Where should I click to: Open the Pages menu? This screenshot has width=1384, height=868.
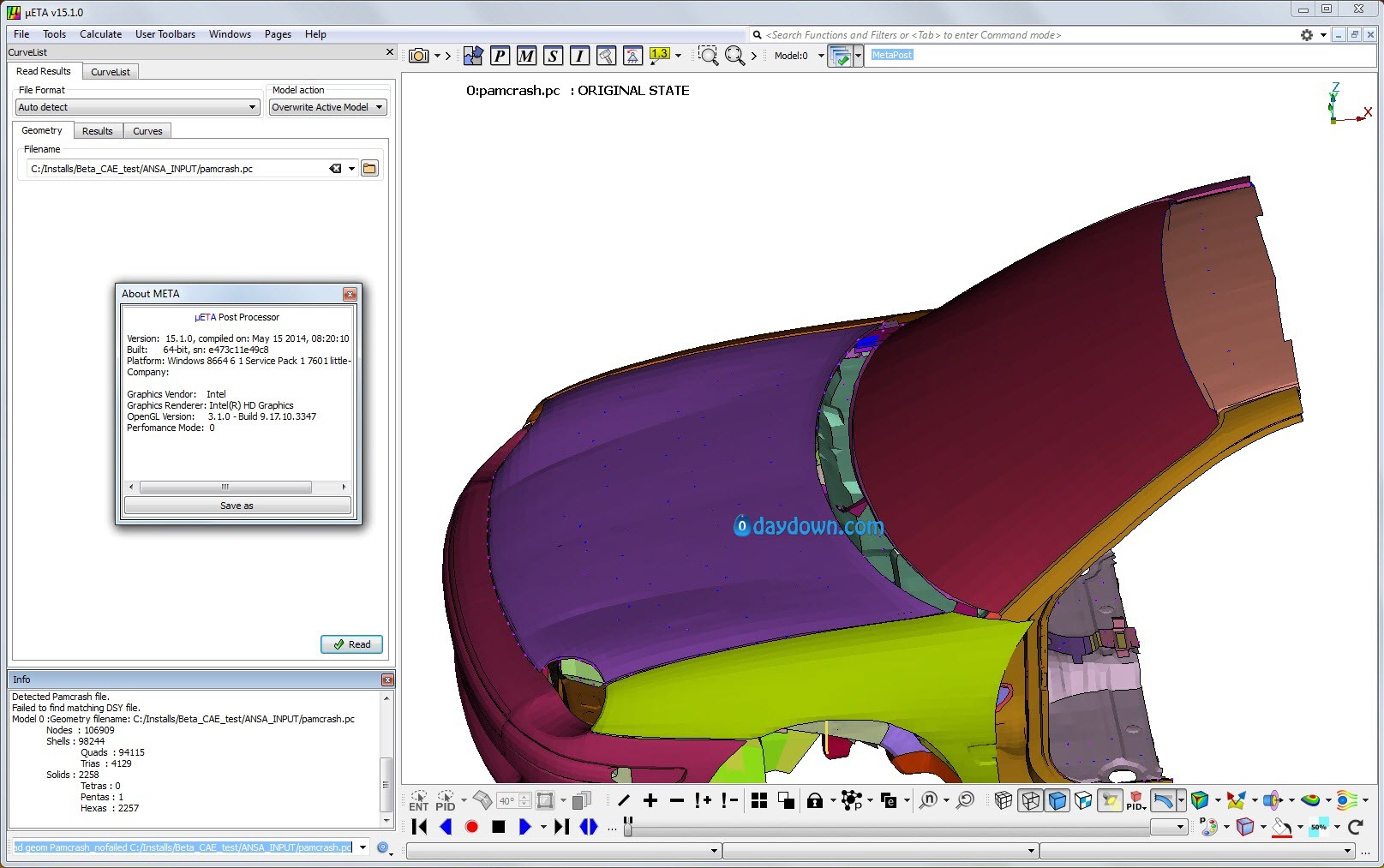[x=278, y=34]
